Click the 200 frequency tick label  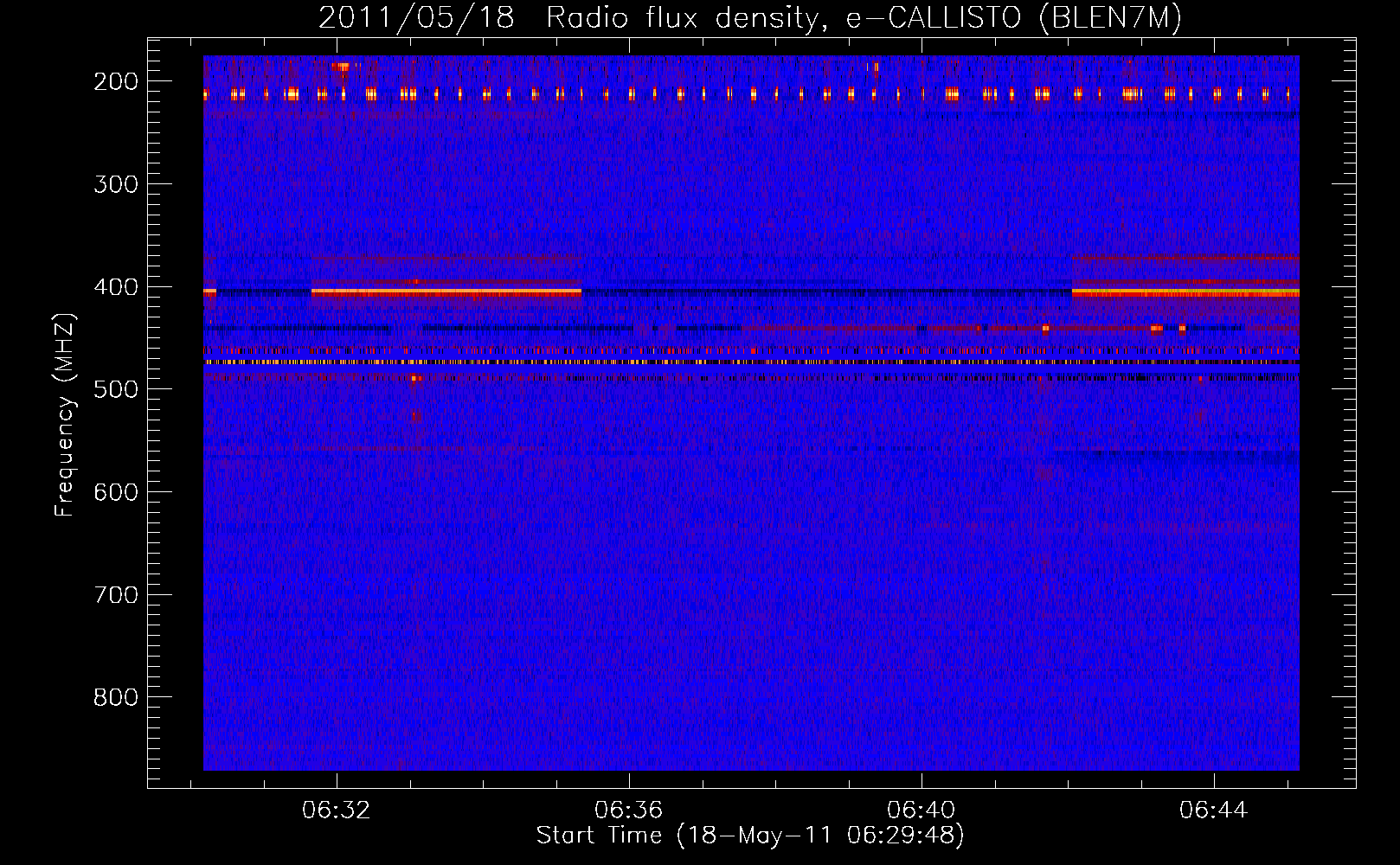click(x=116, y=81)
